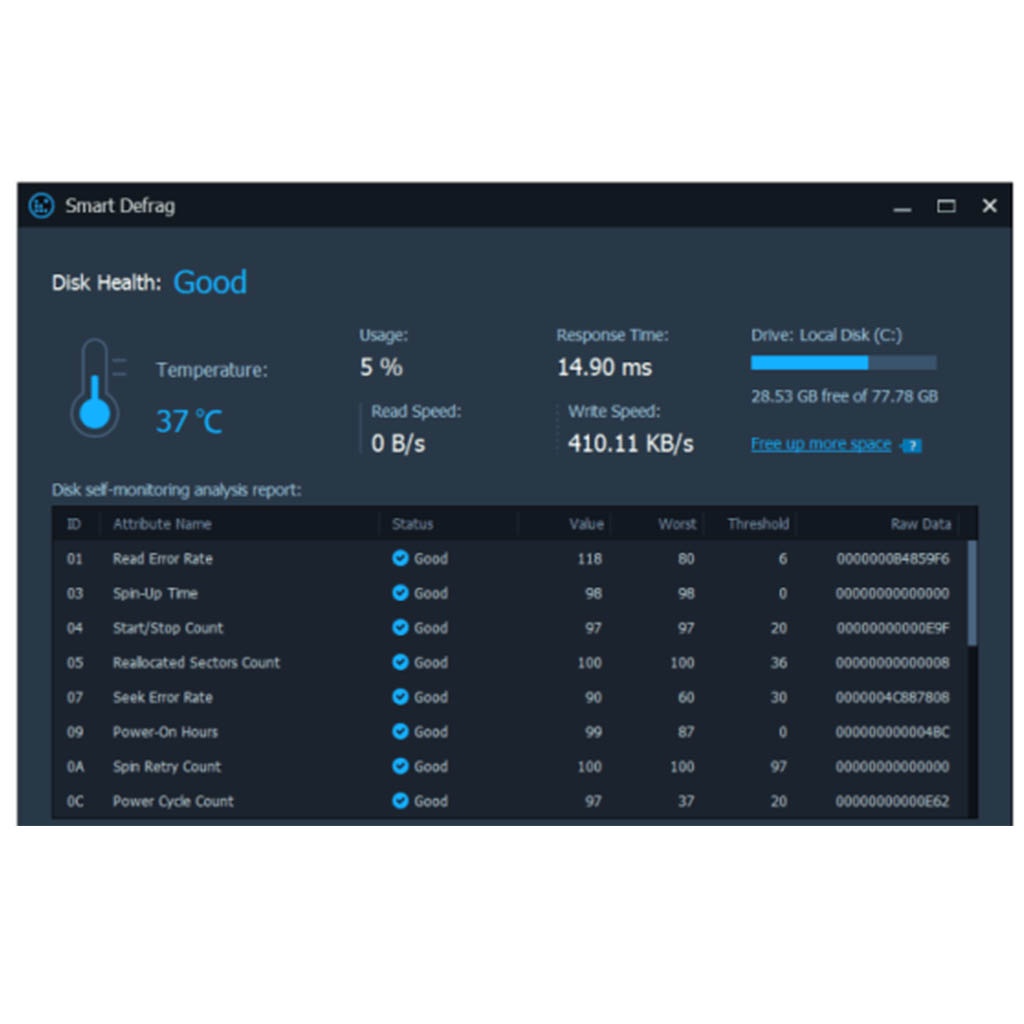Click the Raw Data column header
Viewport: 1024px width, 1024px height.
921,524
